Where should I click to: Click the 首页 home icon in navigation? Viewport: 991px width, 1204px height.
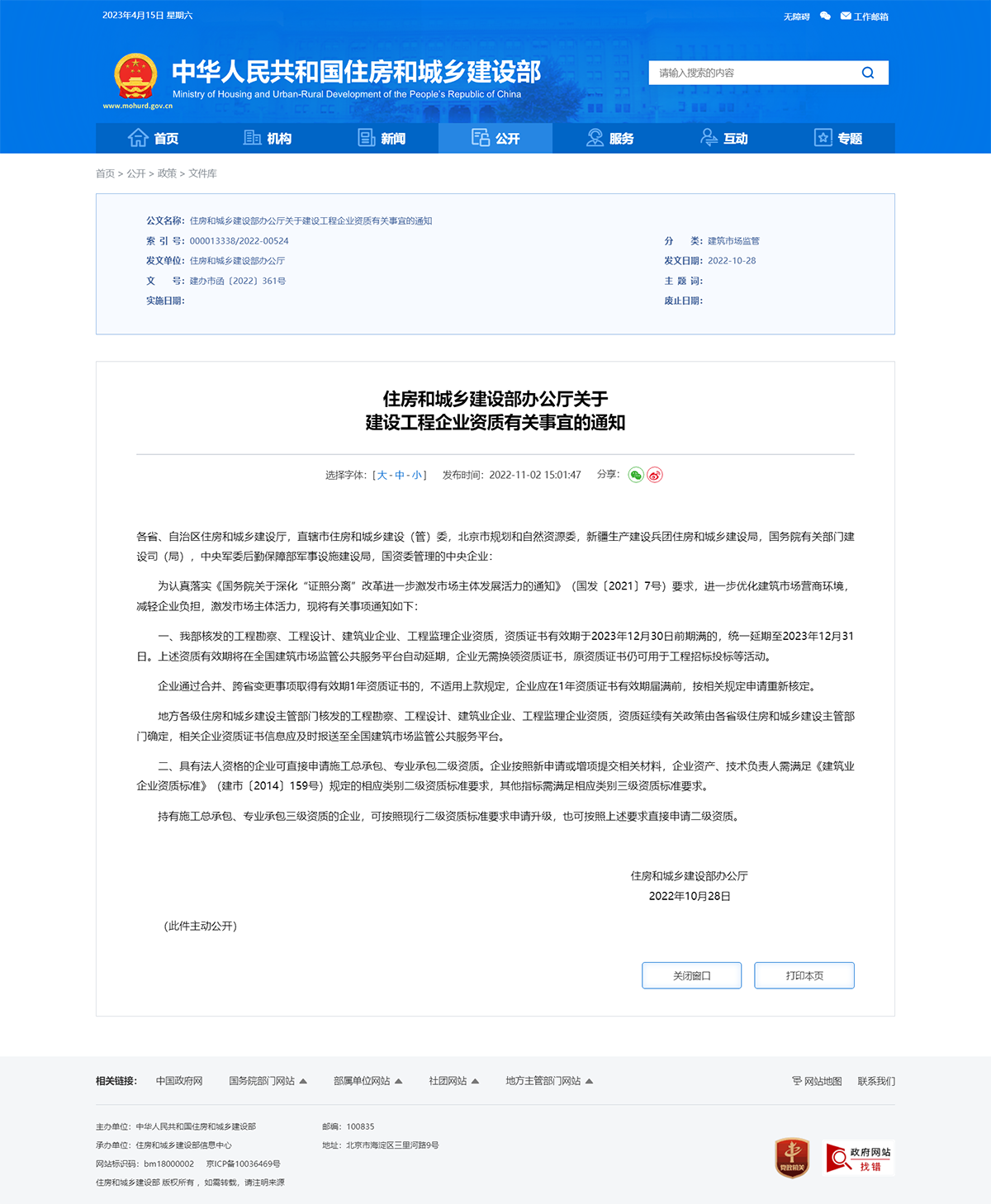pos(139,138)
